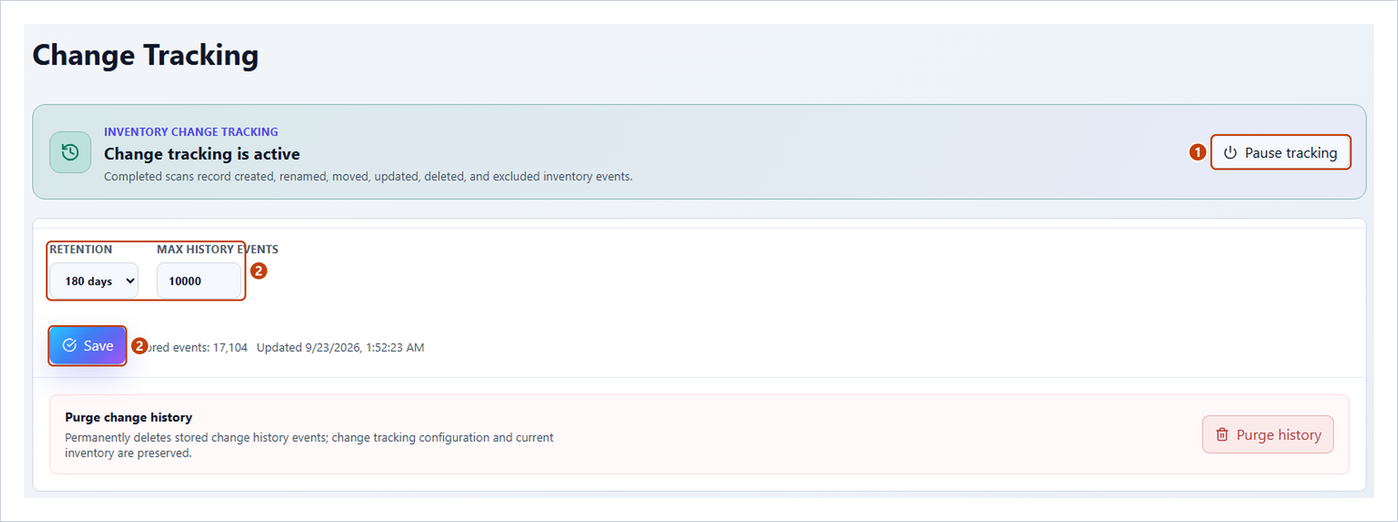The image size is (1398, 522).
Task: Save the change tracking settings
Action: [x=88, y=345]
